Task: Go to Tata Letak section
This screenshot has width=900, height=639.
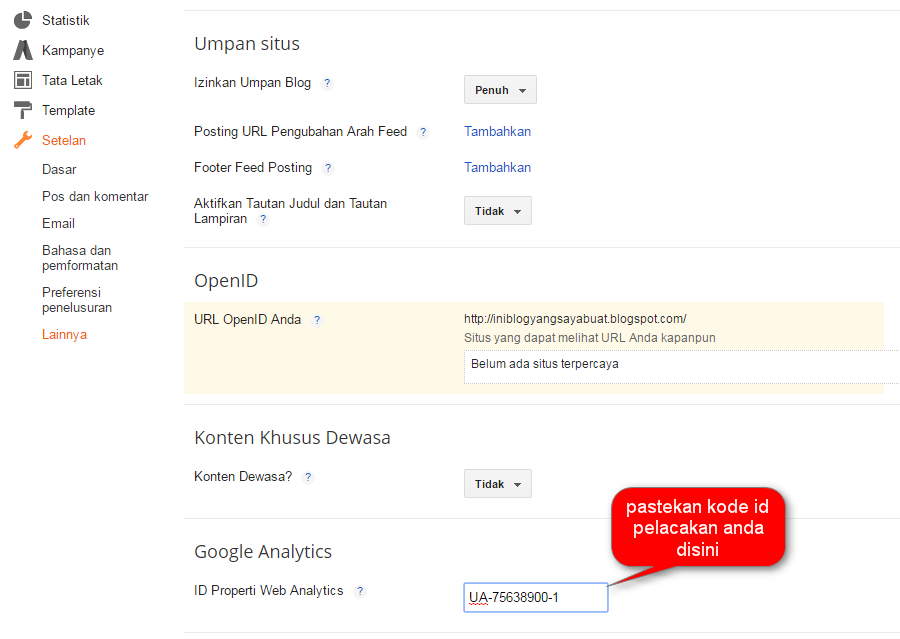Action: (x=72, y=80)
